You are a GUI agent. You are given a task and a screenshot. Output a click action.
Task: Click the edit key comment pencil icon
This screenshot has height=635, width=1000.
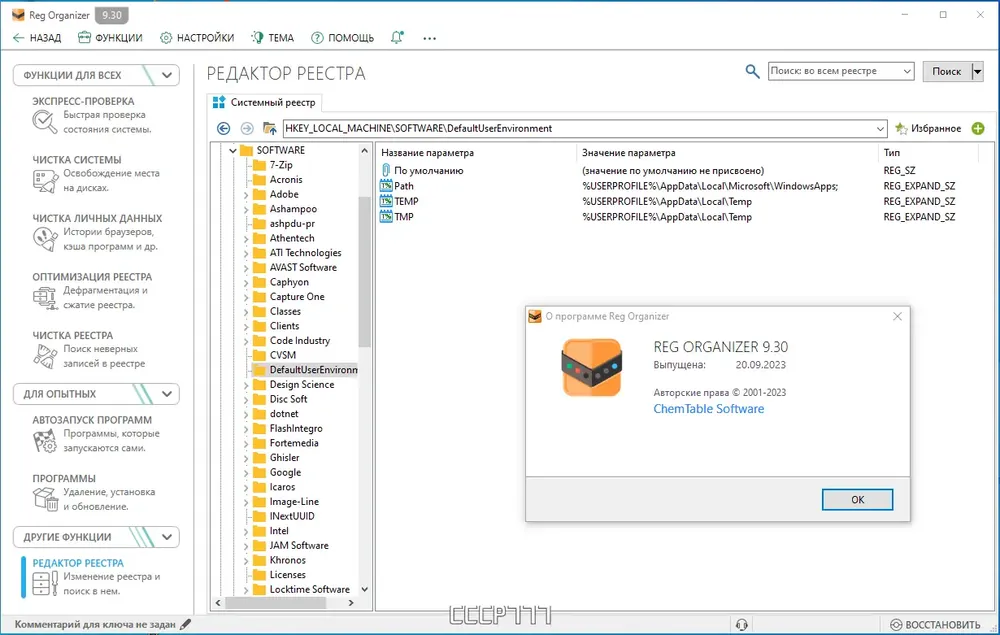click(x=186, y=624)
